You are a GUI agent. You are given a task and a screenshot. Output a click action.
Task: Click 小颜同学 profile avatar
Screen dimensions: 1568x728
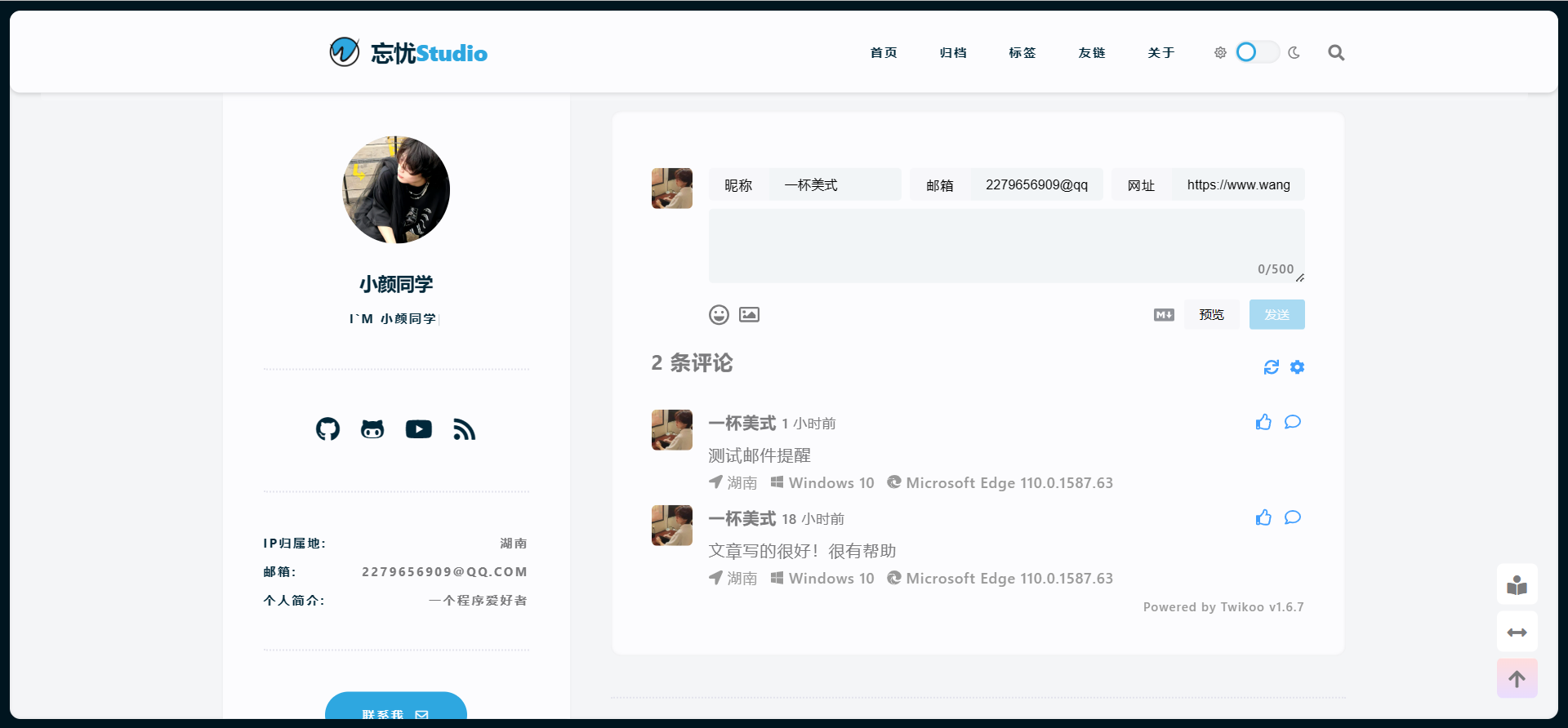pos(396,189)
